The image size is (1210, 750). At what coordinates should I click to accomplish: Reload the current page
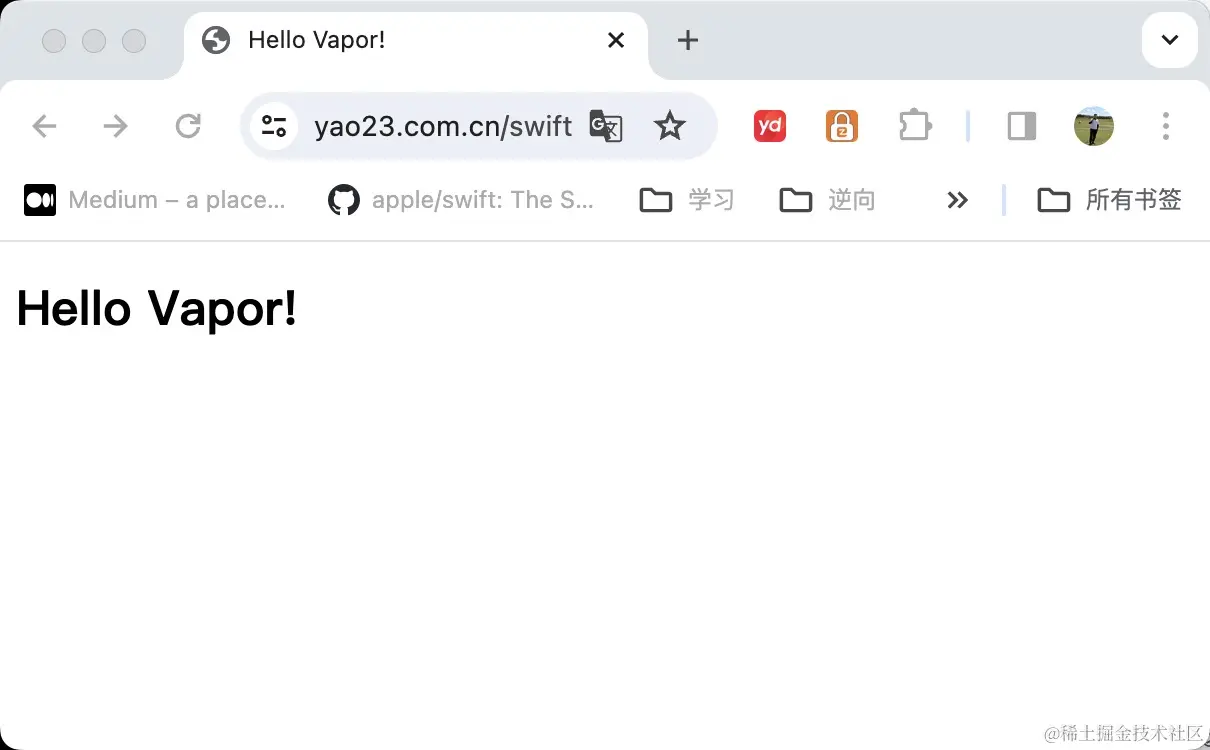188,126
